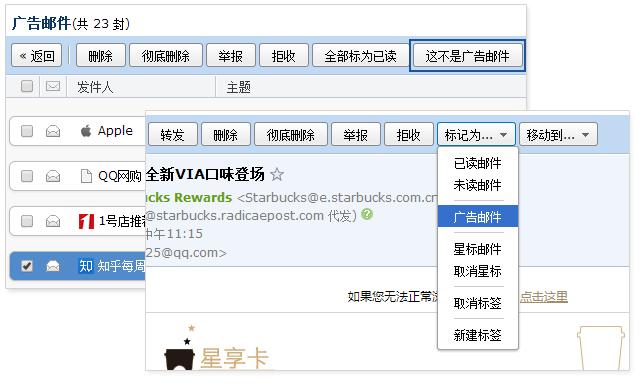This screenshot has height=386, width=642.
Task: Click 拒收 in the email view toolbar
Action: [x=408, y=134]
